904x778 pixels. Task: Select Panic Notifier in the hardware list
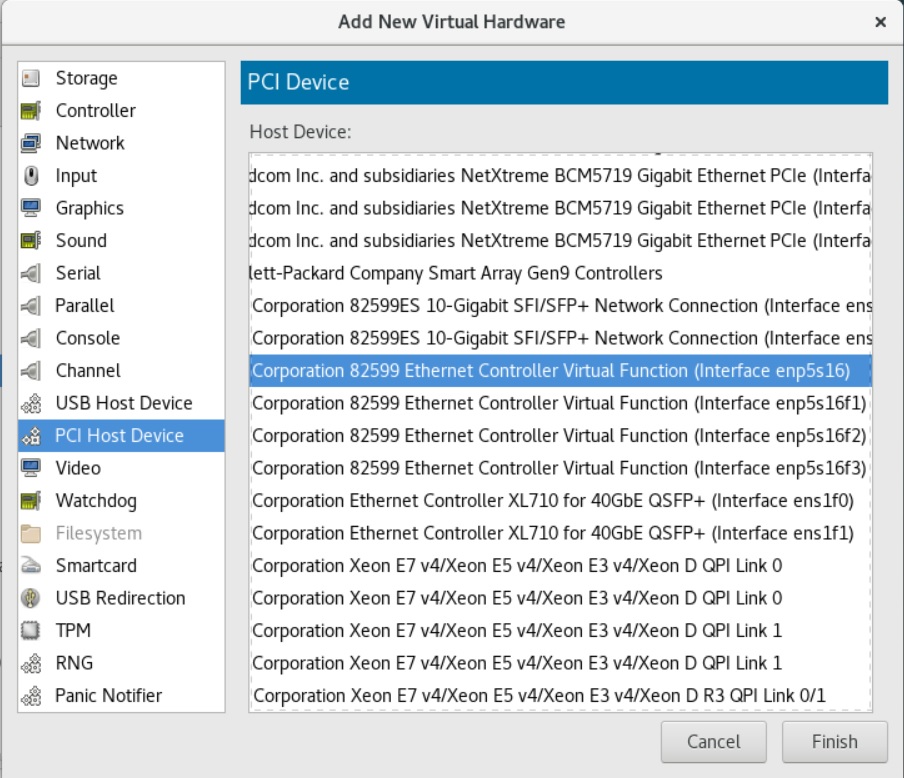tap(121, 696)
